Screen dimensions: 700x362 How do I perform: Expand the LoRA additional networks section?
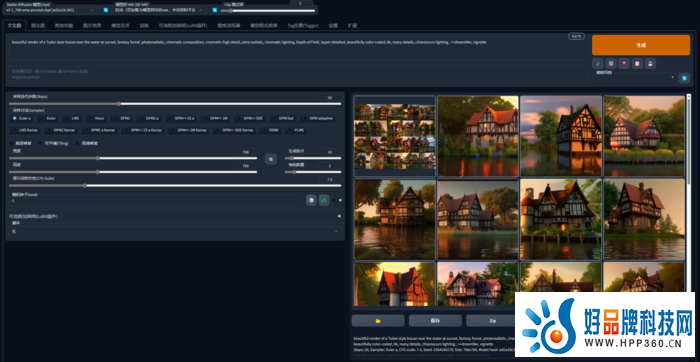coord(175,216)
